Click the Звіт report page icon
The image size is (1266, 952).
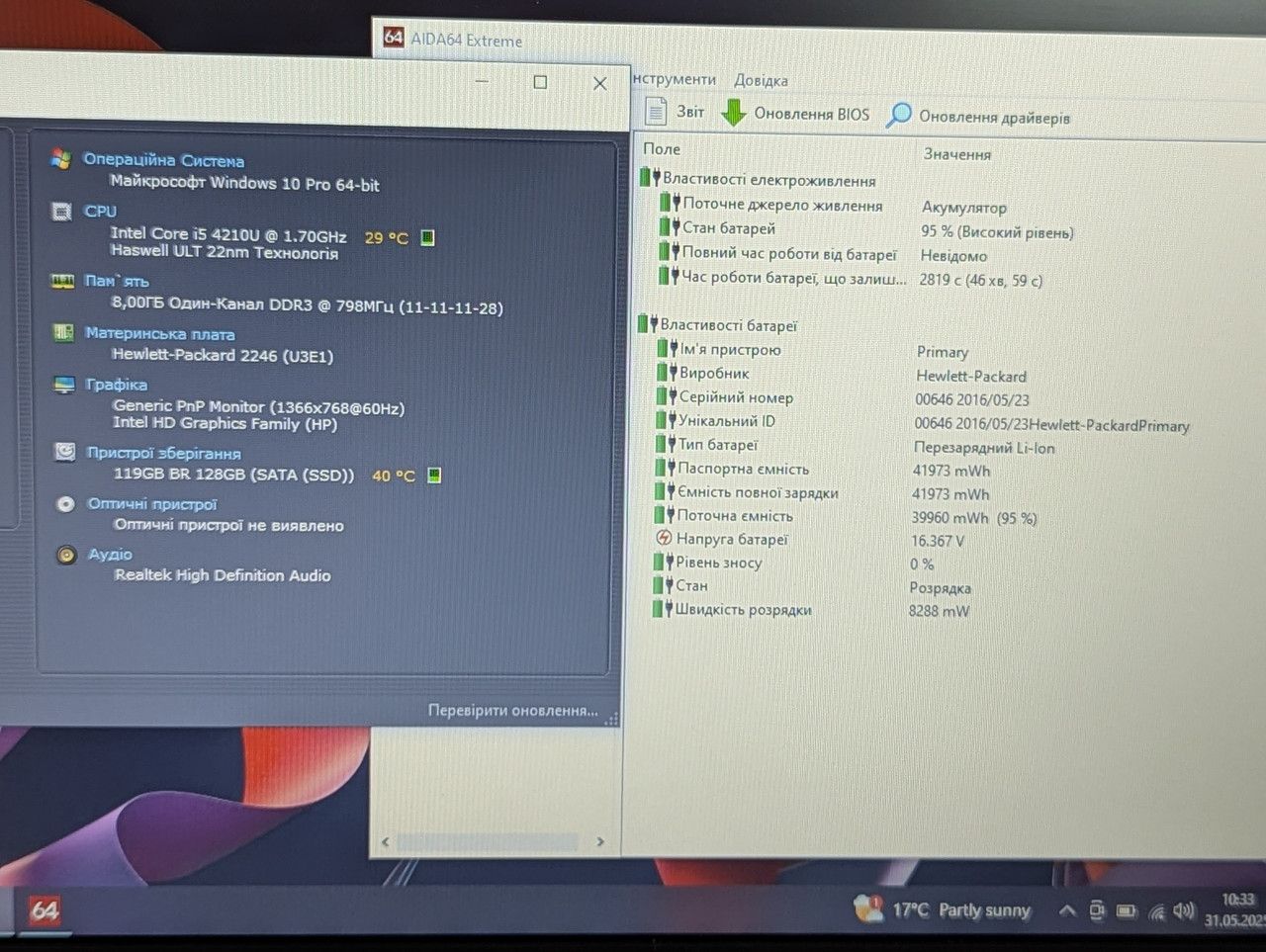point(656,111)
